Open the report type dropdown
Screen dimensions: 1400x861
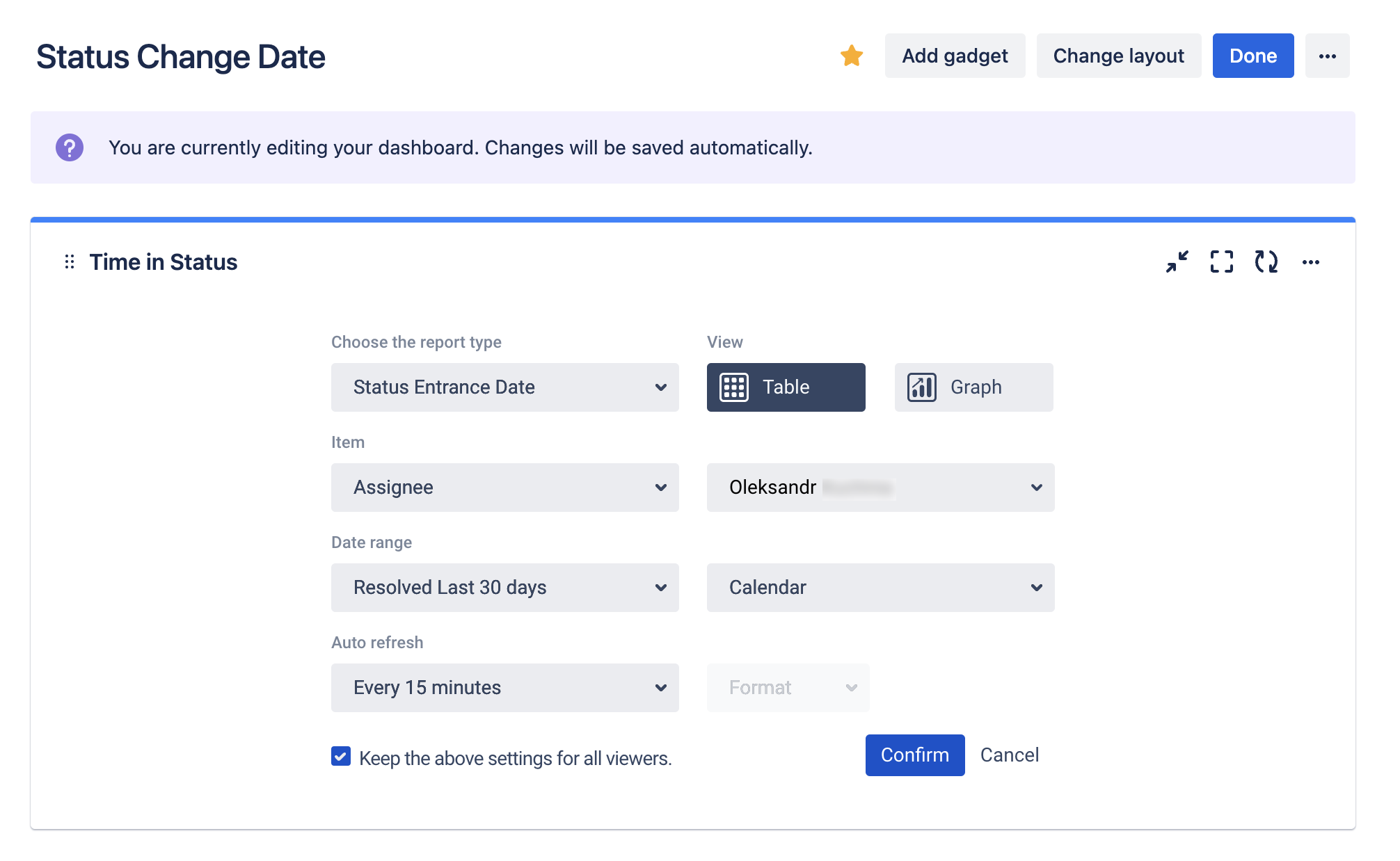[x=504, y=387]
